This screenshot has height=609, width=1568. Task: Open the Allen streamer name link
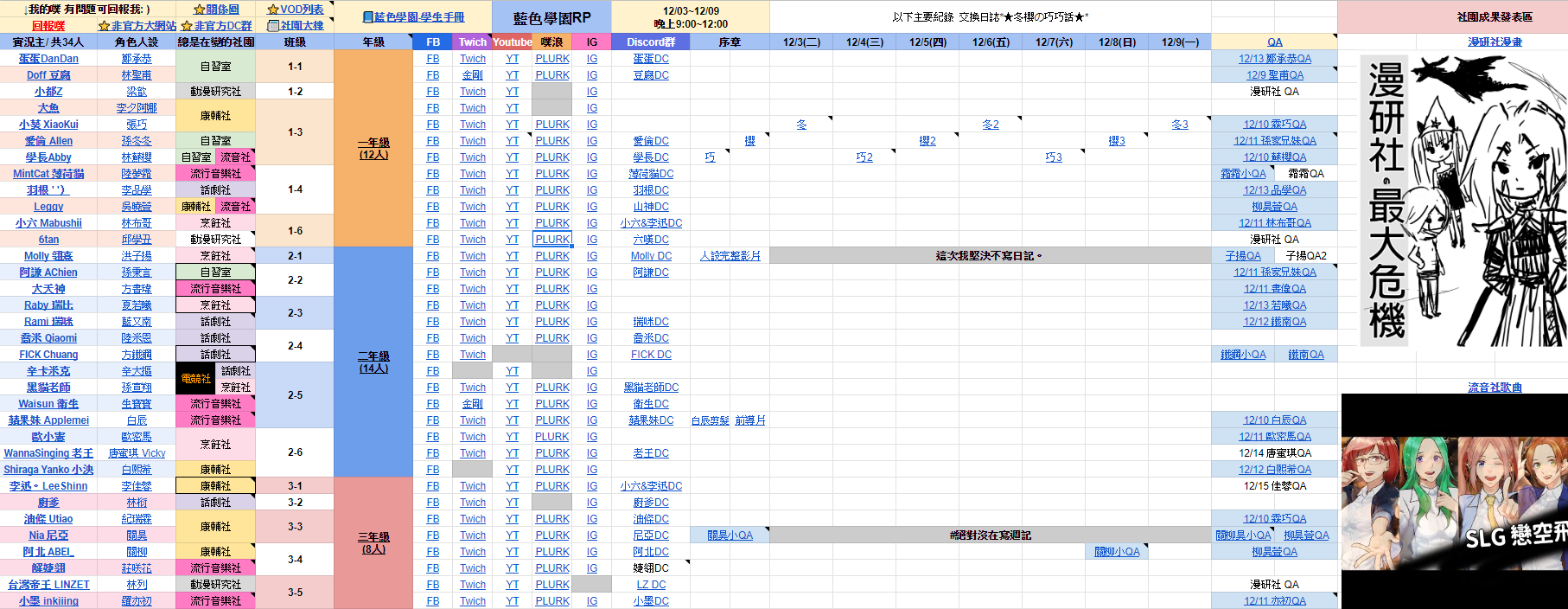click(x=48, y=141)
